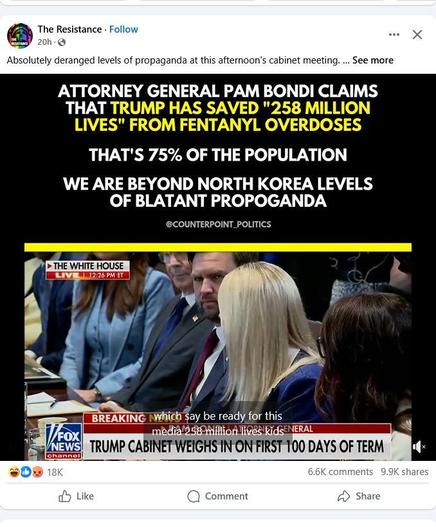Like the post with thumbs-up button
436x527 pixels.
(76, 496)
